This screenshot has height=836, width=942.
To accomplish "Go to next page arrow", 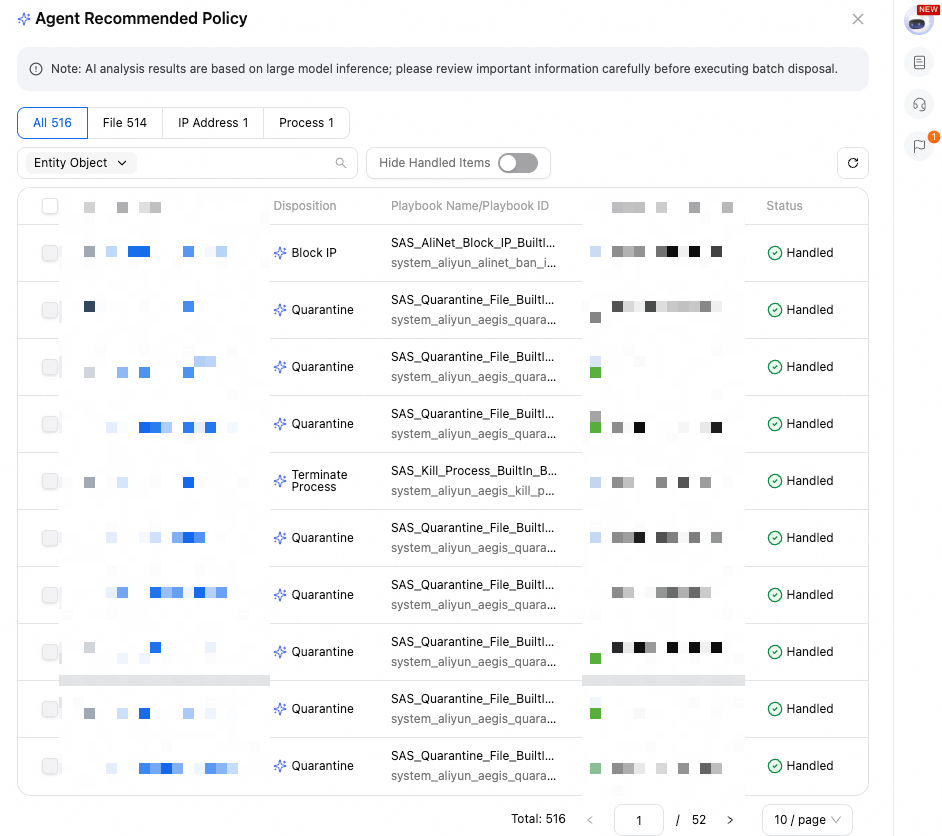I will click(730, 820).
